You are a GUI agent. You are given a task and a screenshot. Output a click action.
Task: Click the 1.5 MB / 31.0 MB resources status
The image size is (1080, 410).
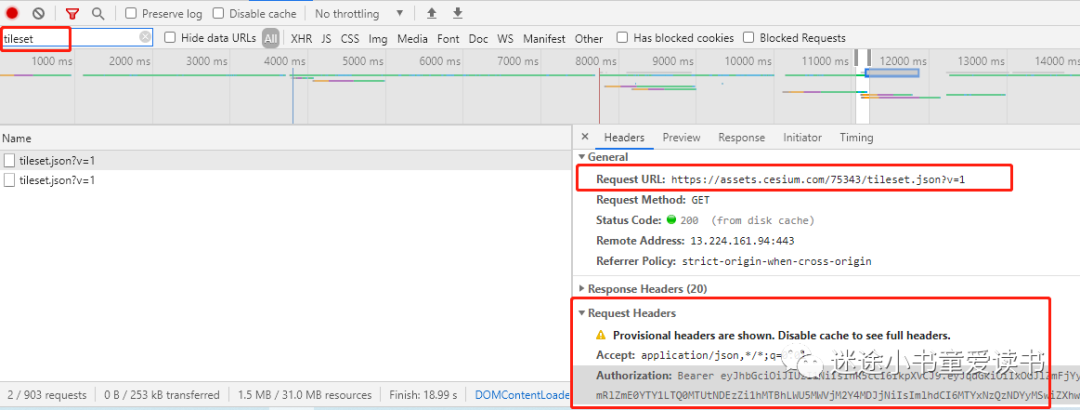click(x=304, y=396)
